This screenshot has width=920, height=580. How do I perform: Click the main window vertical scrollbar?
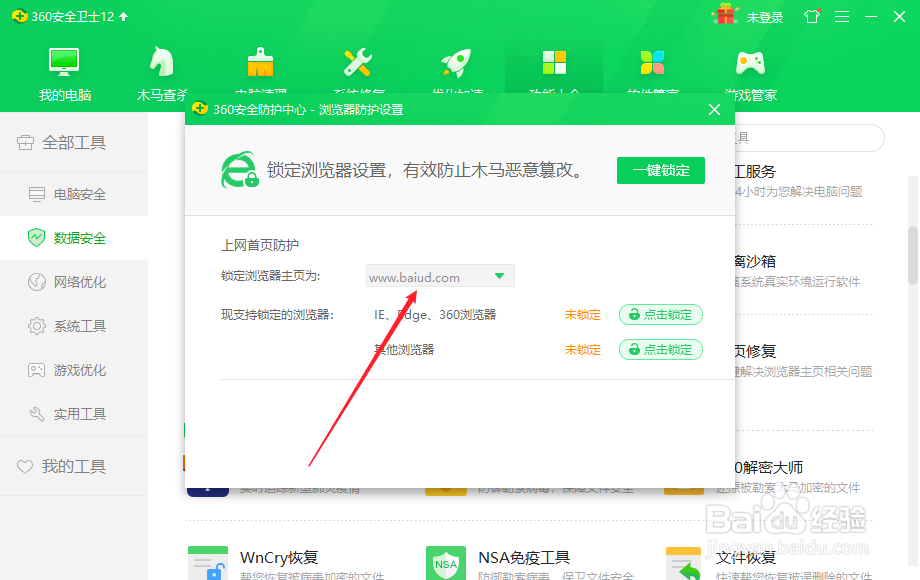pos(914,255)
